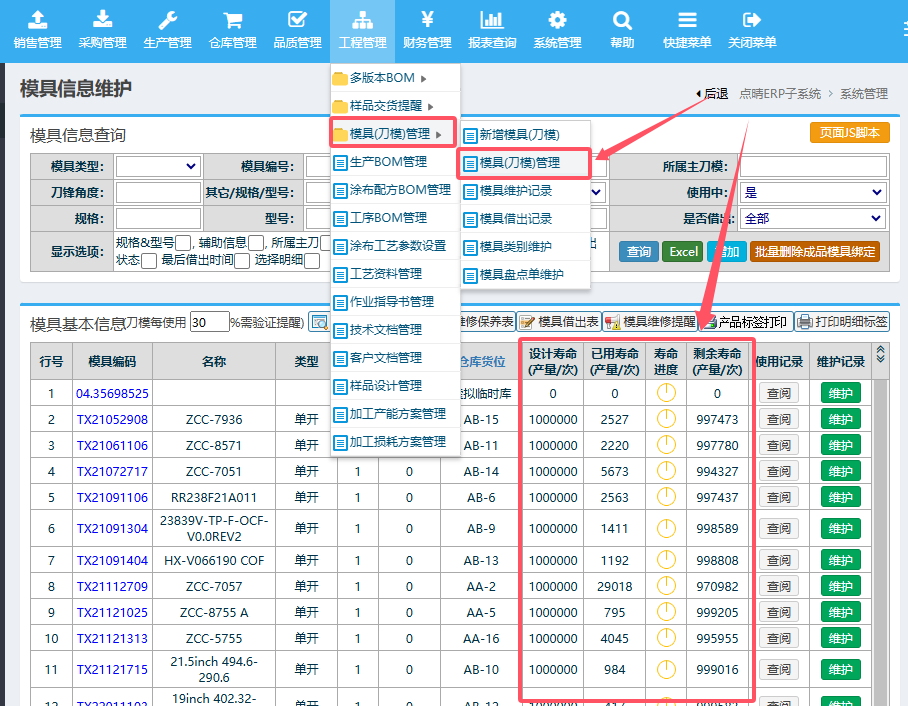Open mold code link TX21052908
This screenshot has height=706, width=908.
[112, 419]
